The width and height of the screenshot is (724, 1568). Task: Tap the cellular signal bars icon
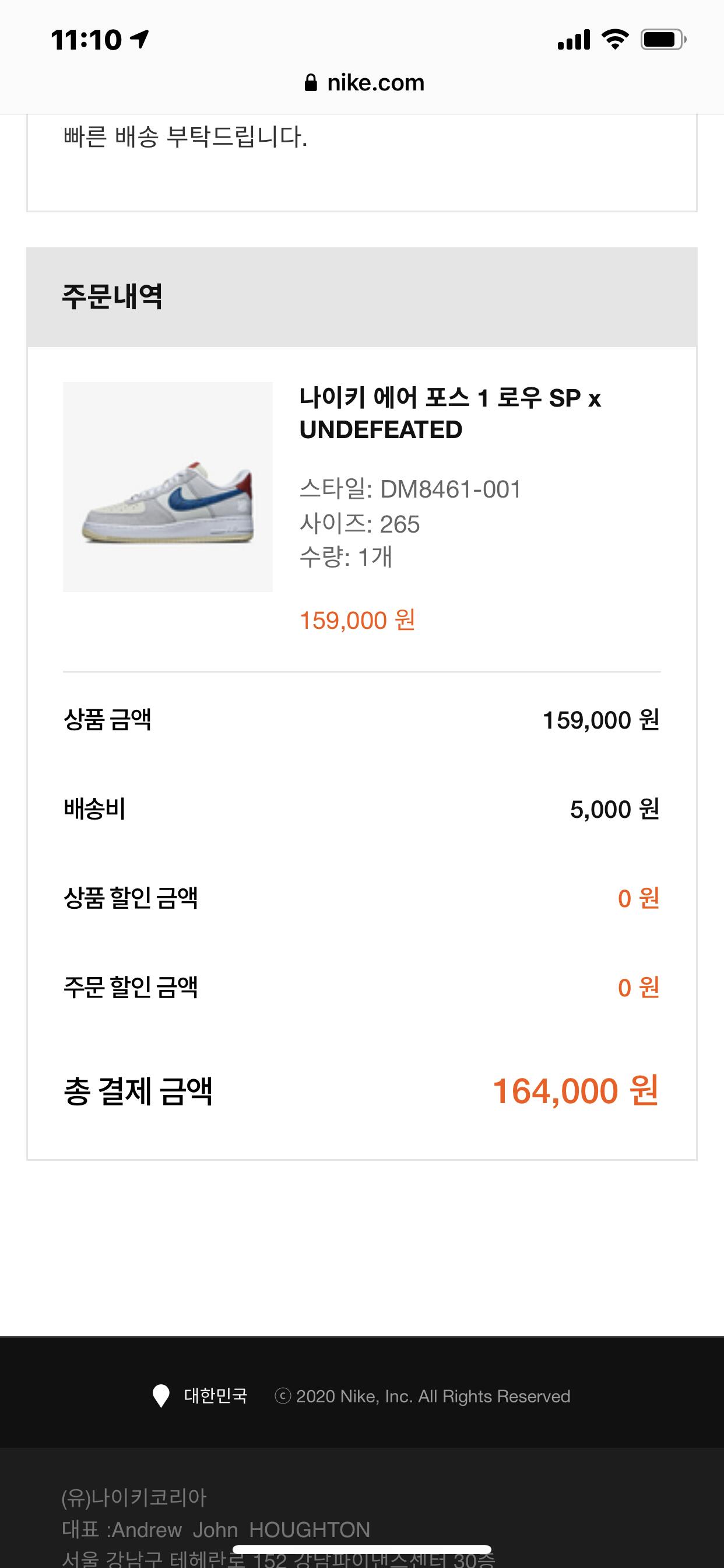[x=574, y=40]
